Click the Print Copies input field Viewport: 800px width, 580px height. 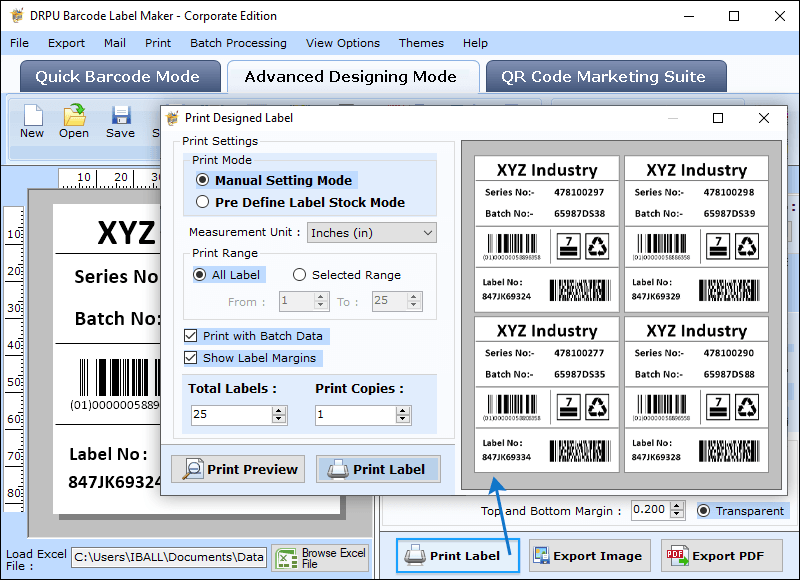(356, 415)
